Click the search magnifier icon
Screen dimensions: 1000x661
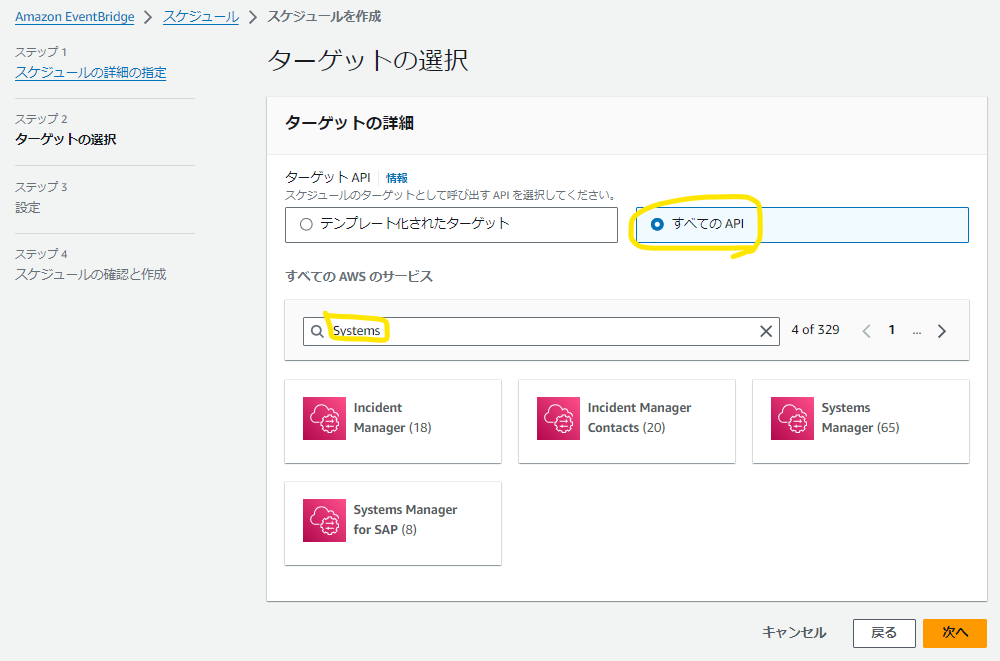click(x=317, y=331)
